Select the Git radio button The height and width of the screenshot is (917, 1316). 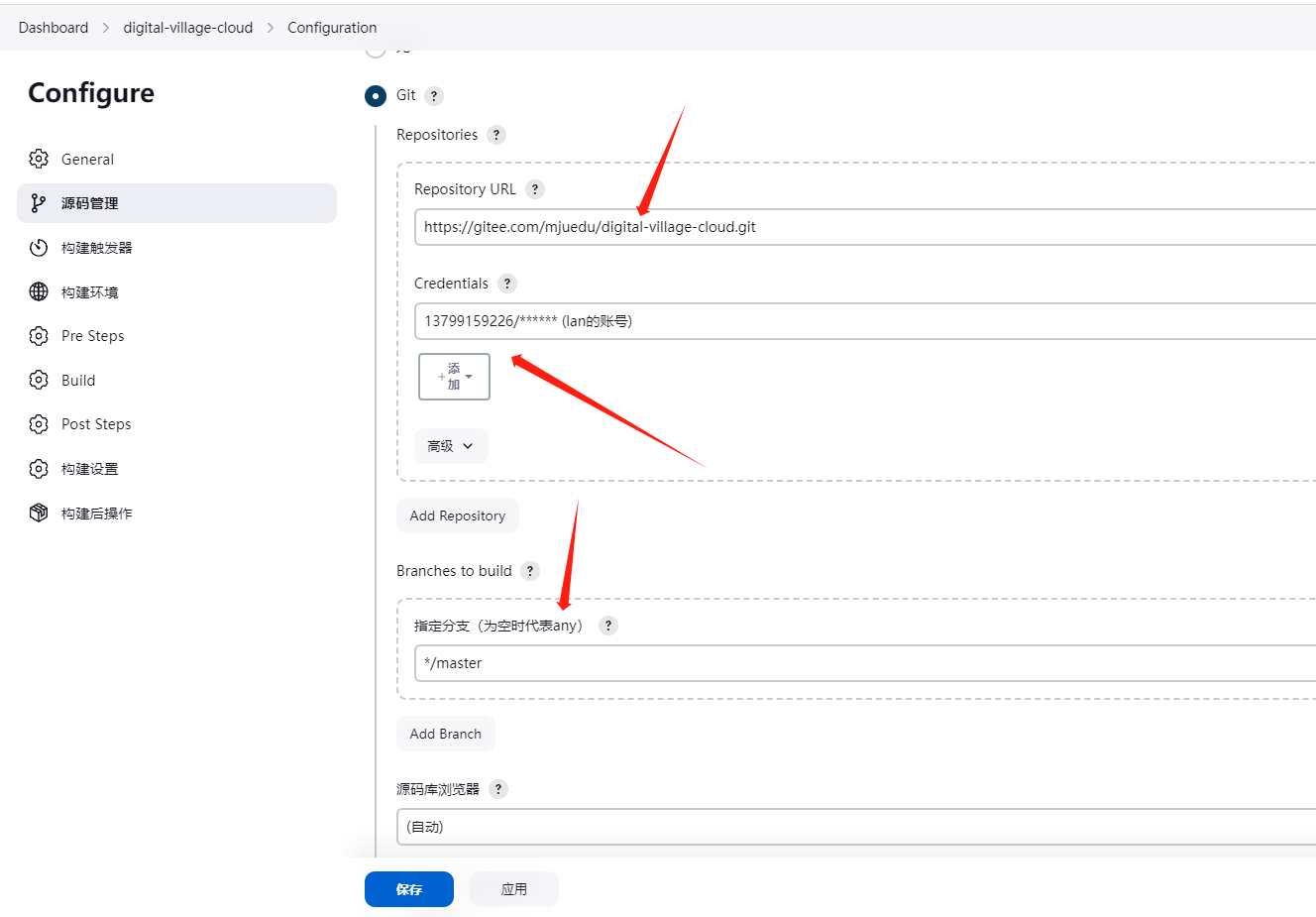[376, 96]
